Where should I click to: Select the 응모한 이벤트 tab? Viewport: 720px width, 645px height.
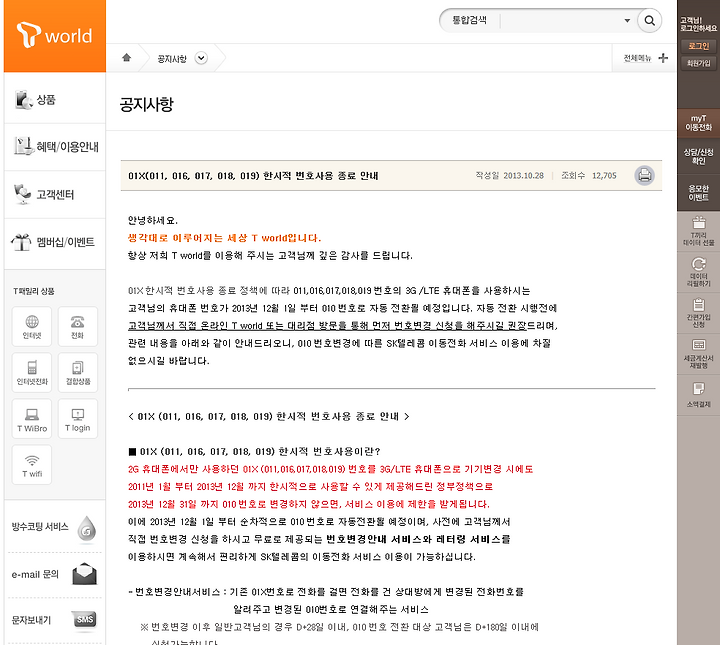(x=698, y=193)
